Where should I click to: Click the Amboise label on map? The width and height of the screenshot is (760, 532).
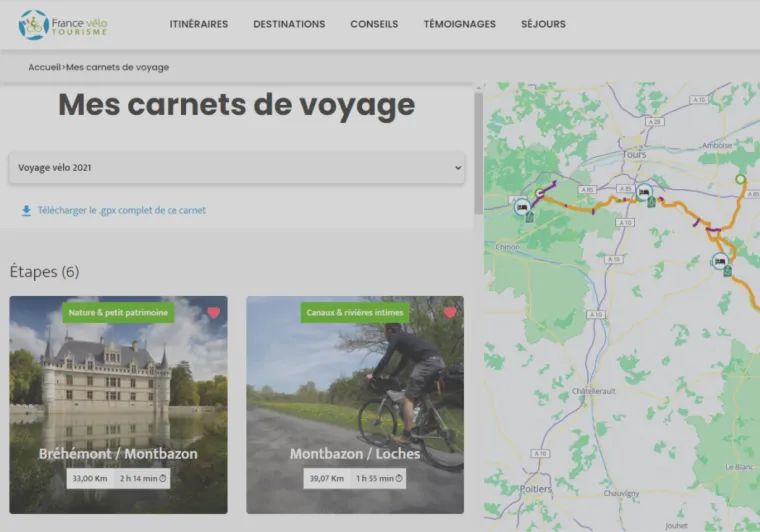pos(717,145)
